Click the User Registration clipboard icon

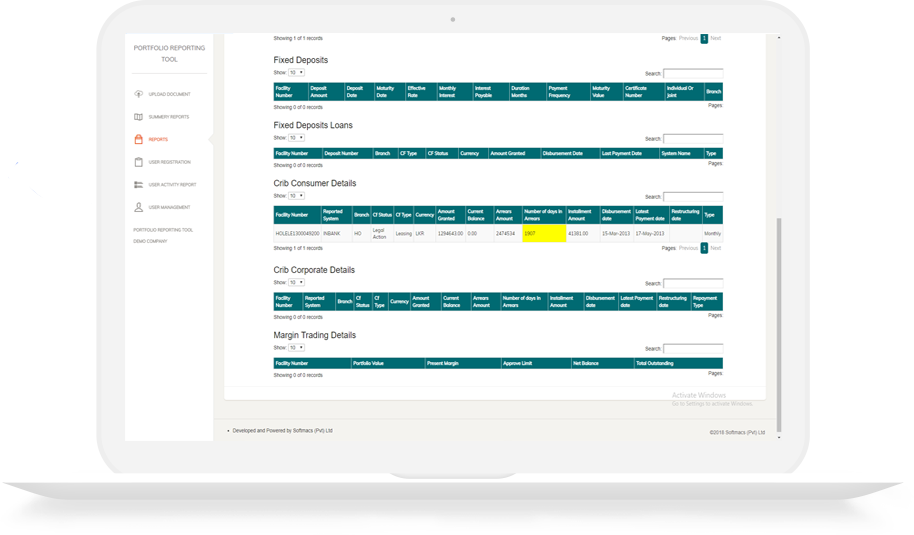138,162
